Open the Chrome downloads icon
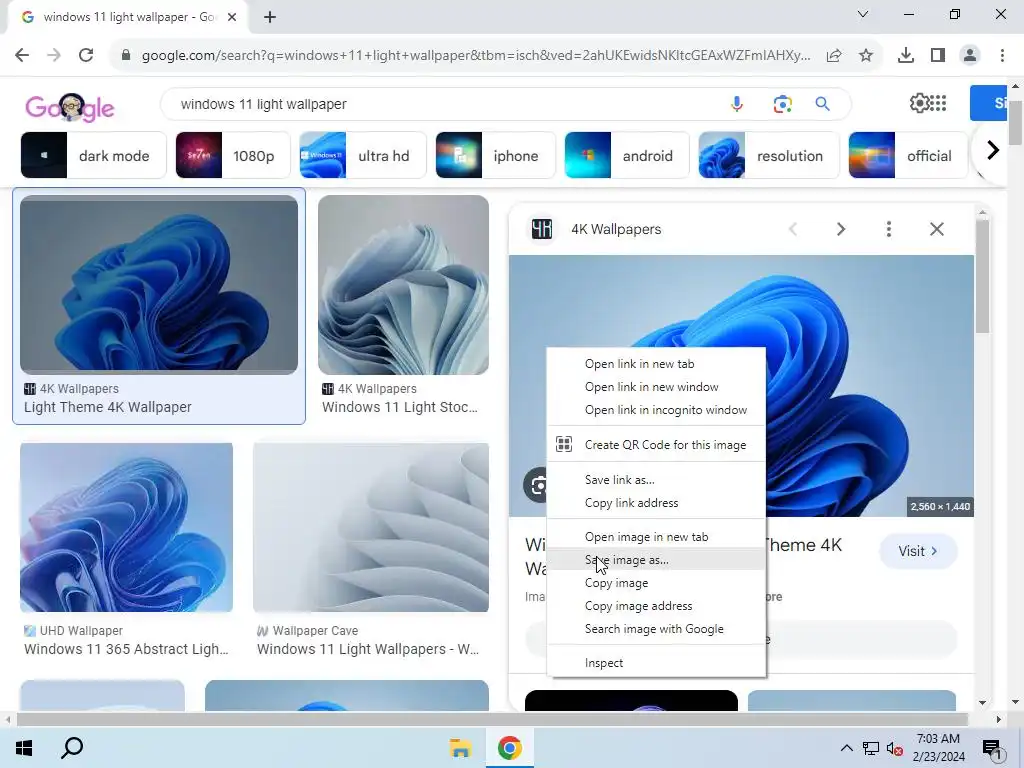Image resolution: width=1024 pixels, height=768 pixels. [x=906, y=56]
